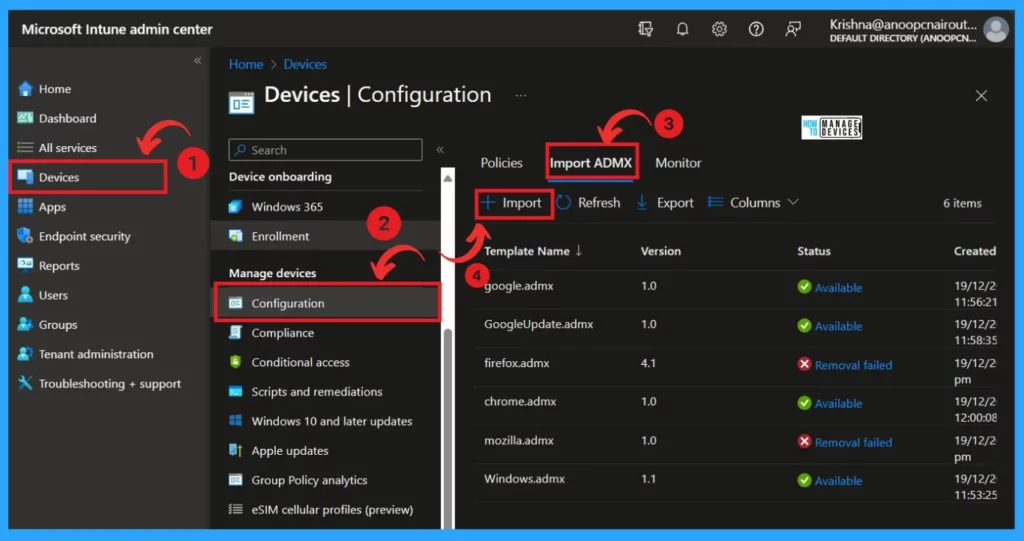Switch to the Import ADMX tab
Screen dimensions: 1024x541
(x=591, y=163)
